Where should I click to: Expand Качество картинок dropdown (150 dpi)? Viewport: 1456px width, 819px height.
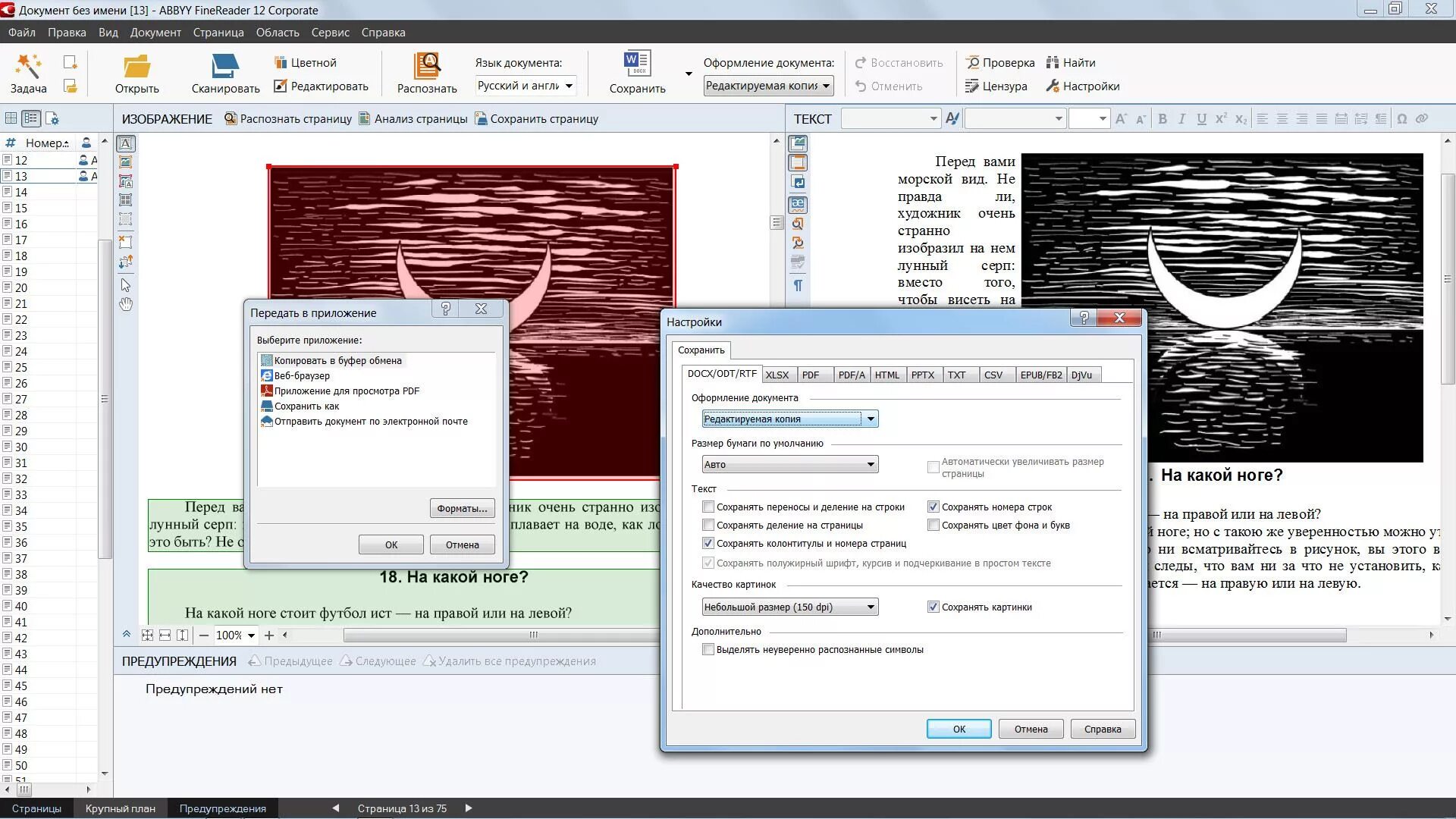(871, 607)
